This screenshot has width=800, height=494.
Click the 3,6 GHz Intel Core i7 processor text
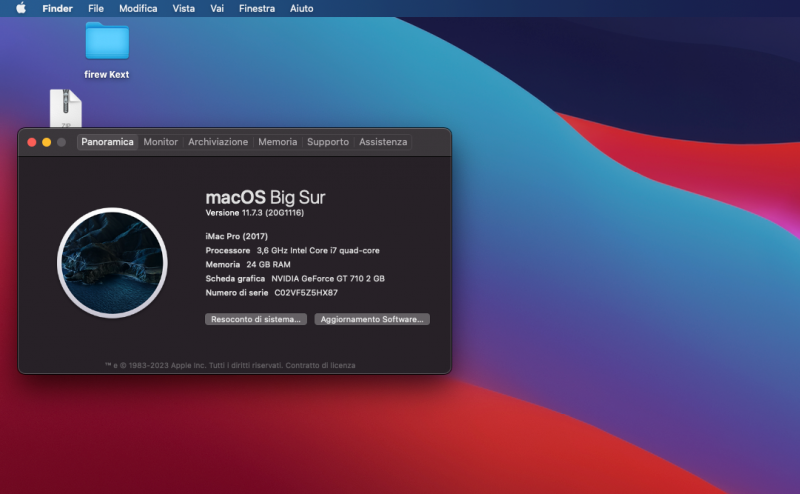pyautogui.click(x=318, y=251)
